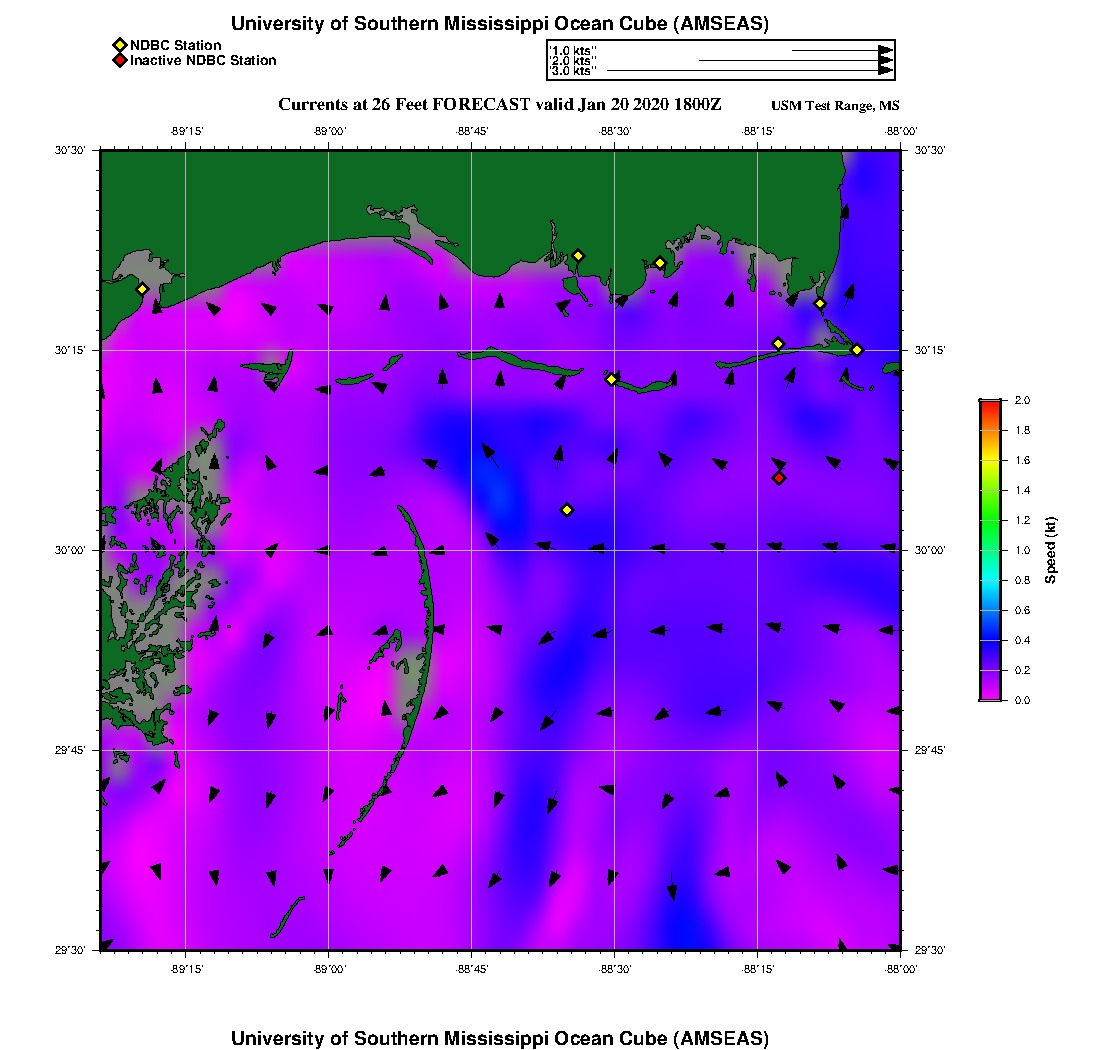Click the open-water yellow station just above 30°00'

(x=567, y=510)
